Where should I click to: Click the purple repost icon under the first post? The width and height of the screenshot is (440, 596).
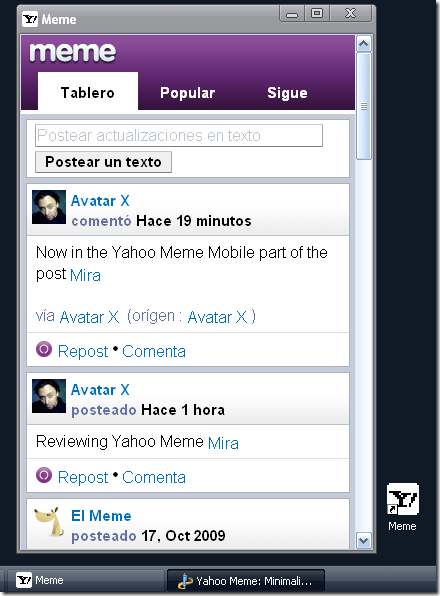tap(44, 349)
